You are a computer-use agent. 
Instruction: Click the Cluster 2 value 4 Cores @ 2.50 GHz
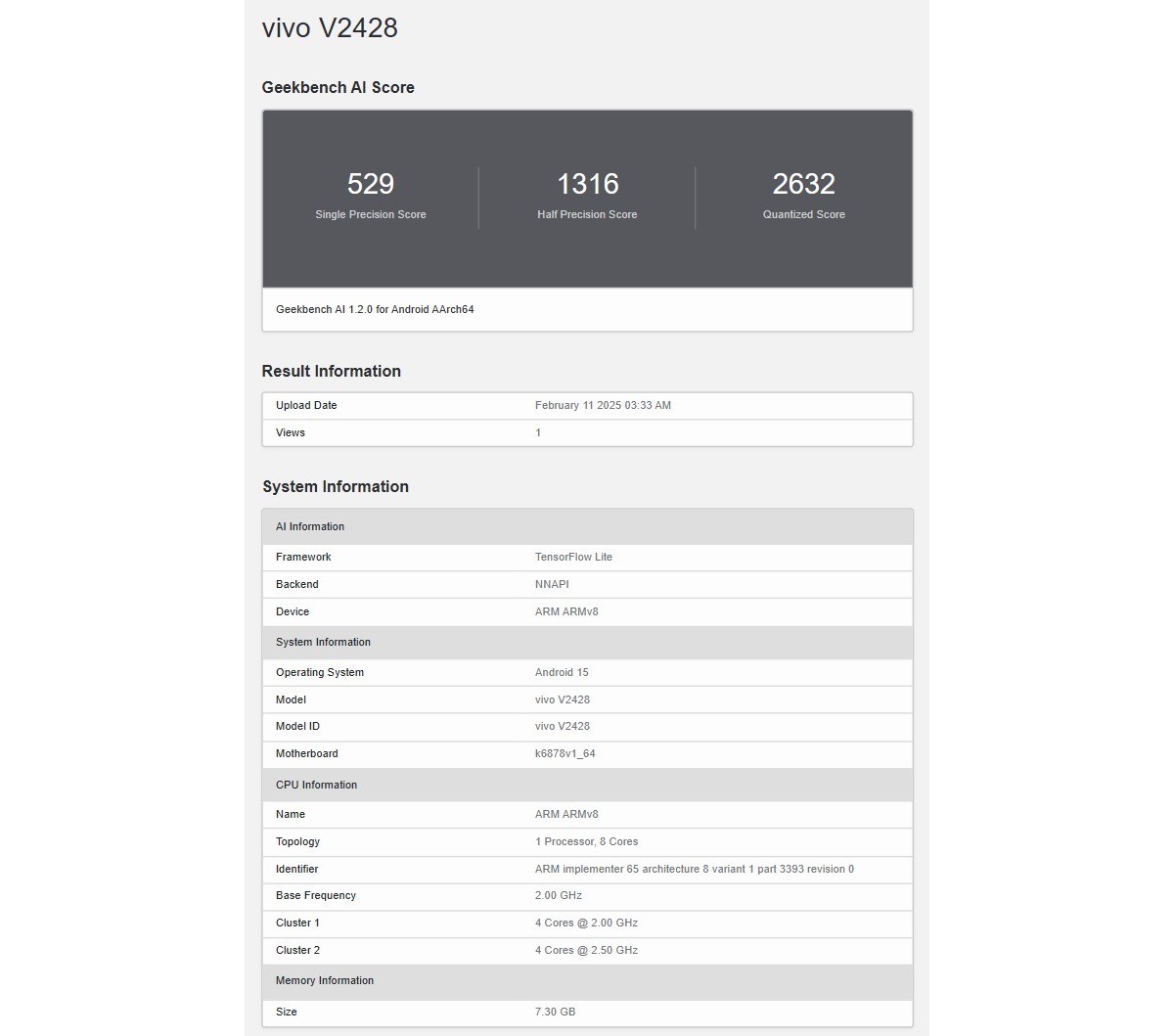click(x=586, y=950)
